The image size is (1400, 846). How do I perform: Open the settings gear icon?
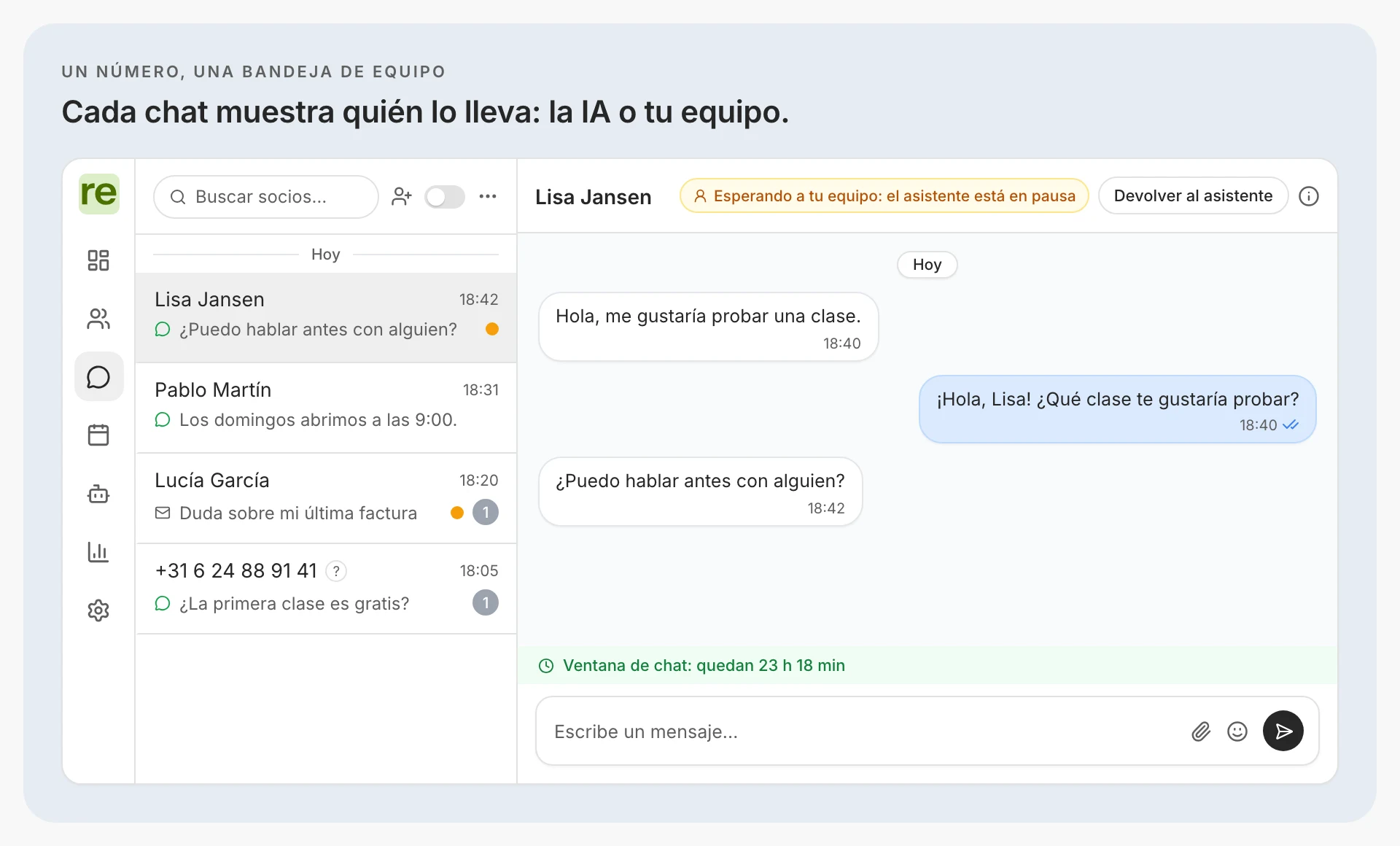click(x=98, y=610)
